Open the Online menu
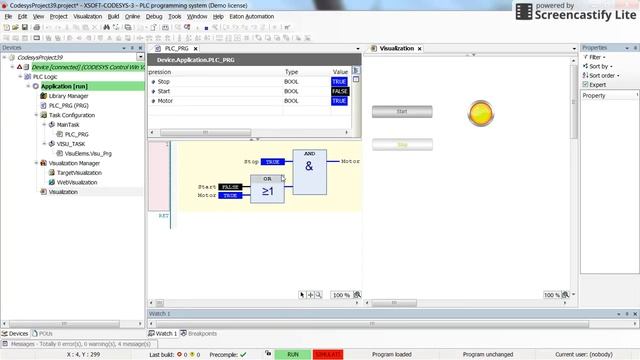This screenshot has height=360, width=640. pyautogui.click(x=132, y=16)
